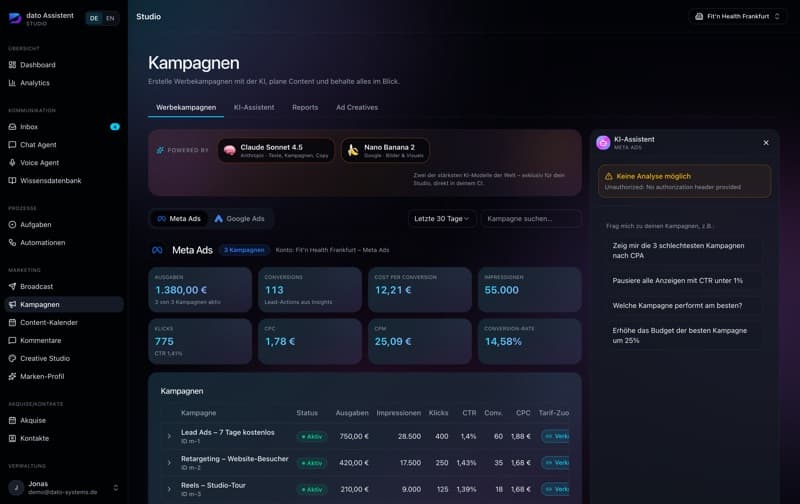Image resolution: width=800 pixels, height=504 pixels.
Task: Click the Kampagnen megaphone icon
Action: click(12, 305)
